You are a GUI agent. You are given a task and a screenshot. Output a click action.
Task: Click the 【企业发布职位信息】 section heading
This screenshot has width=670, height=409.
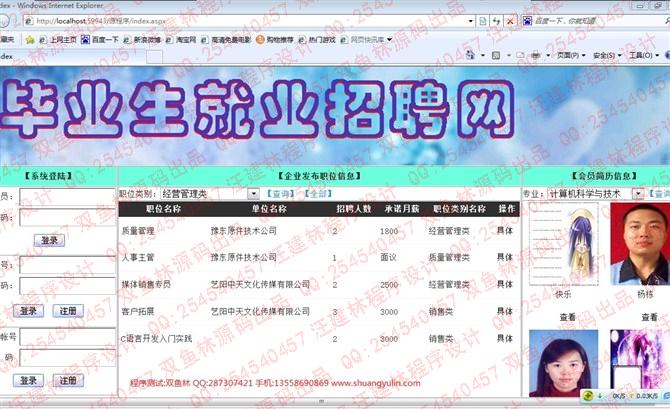click(x=319, y=176)
